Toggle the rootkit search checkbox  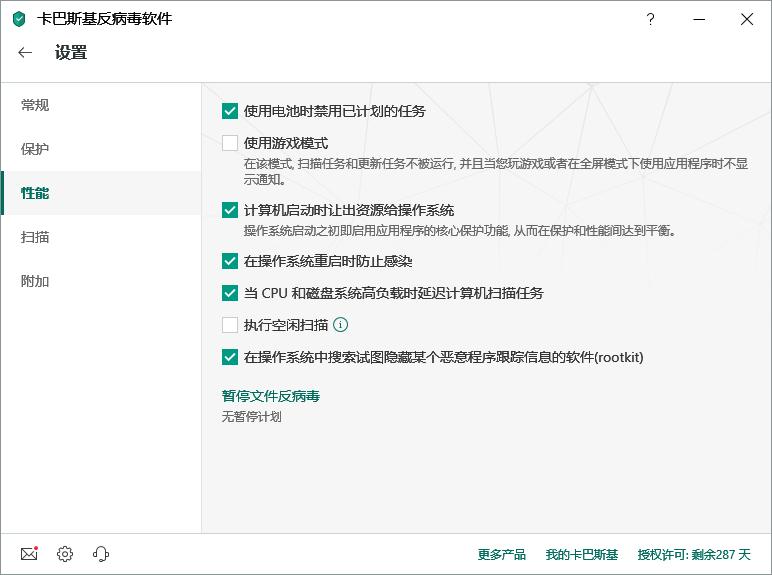[230, 357]
